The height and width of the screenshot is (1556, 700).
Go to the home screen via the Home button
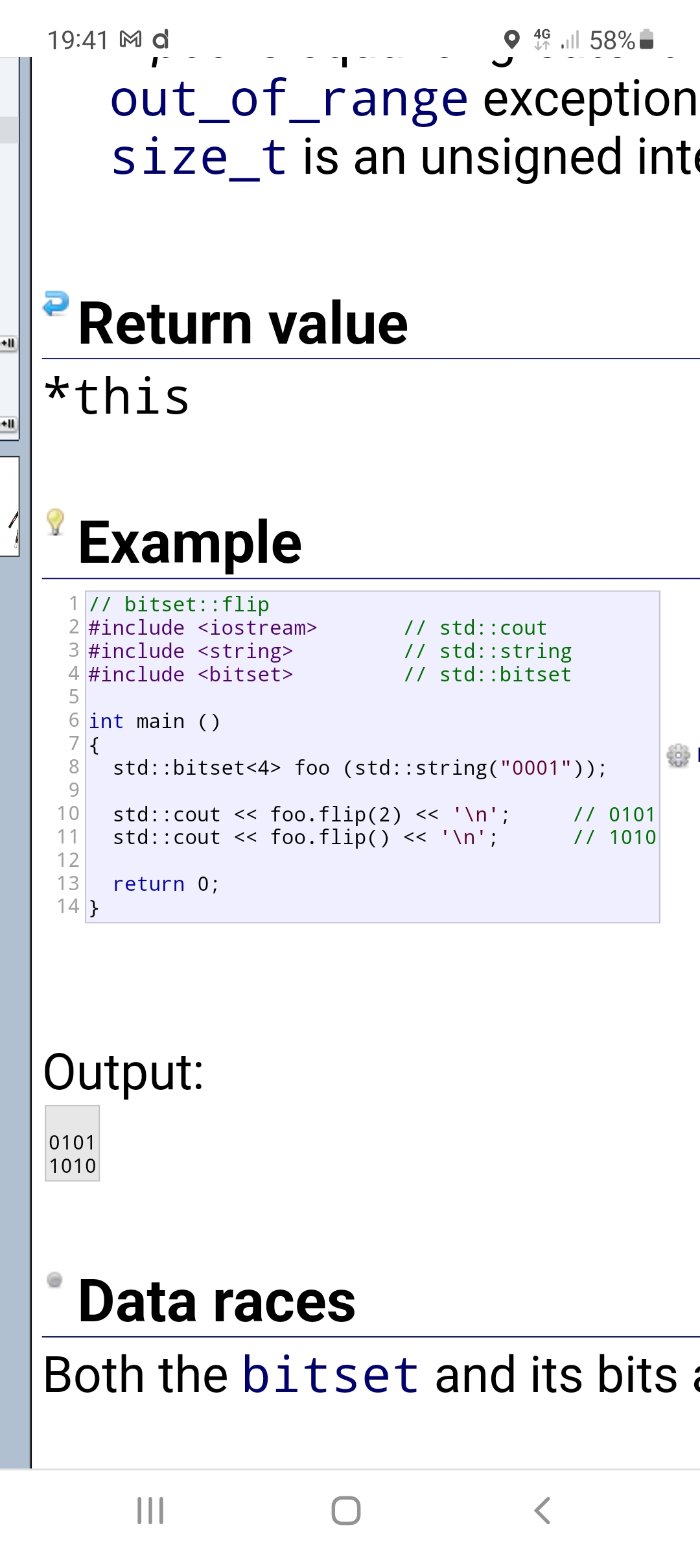[x=346, y=1510]
